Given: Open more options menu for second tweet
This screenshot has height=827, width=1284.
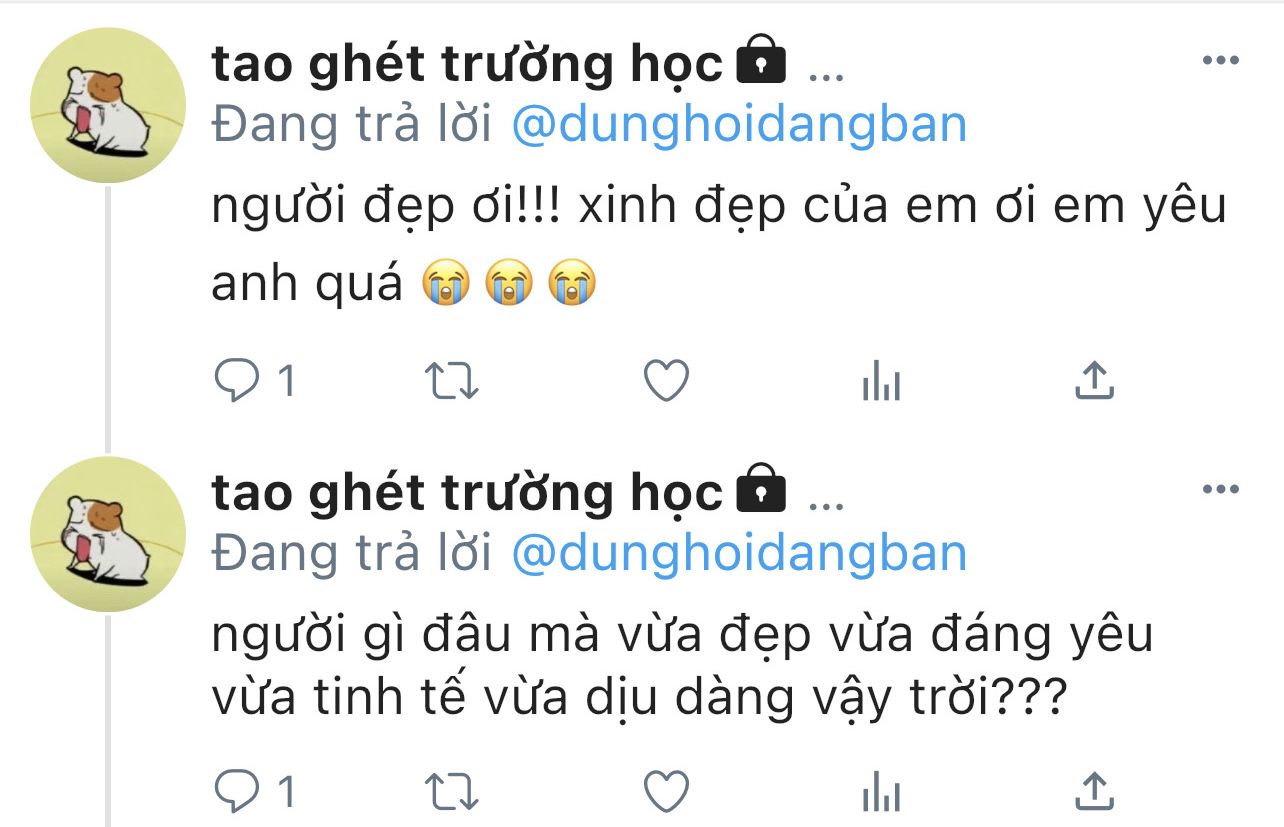Looking at the screenshot, I should click(x=1220, y=489).
